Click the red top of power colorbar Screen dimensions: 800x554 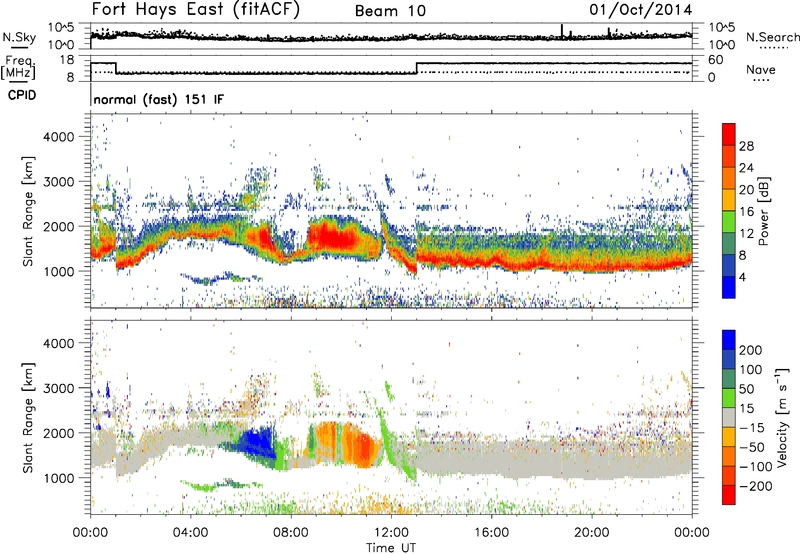coord(729,134)
